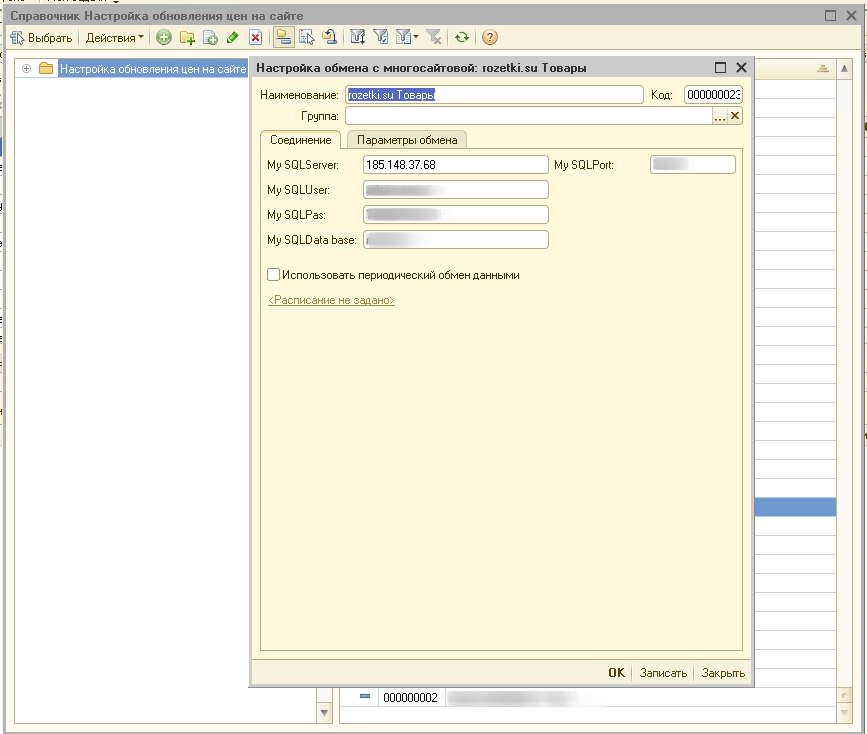Toggle the hierarchical view toolbar icon
The image size is (867, 734).
tap(283, 38)
